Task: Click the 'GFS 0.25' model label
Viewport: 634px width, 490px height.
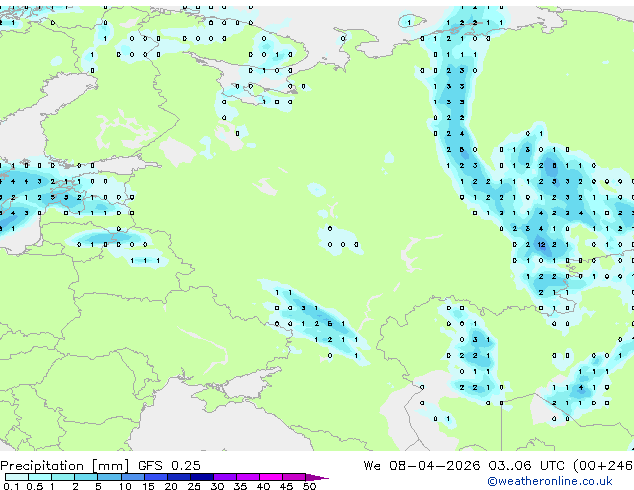Action: point(169,466)
